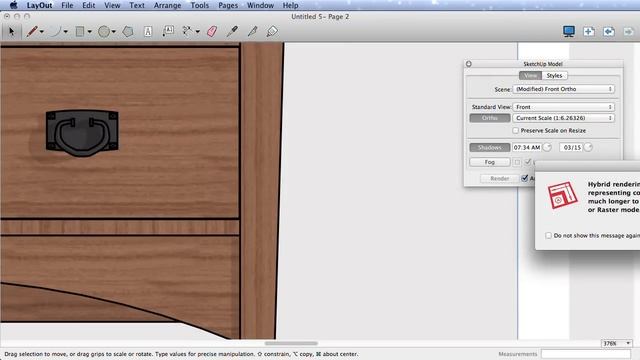This screenshot has width=640, height=360.
Task: Toggle the Fog button
Action: (x=490, y=162)
